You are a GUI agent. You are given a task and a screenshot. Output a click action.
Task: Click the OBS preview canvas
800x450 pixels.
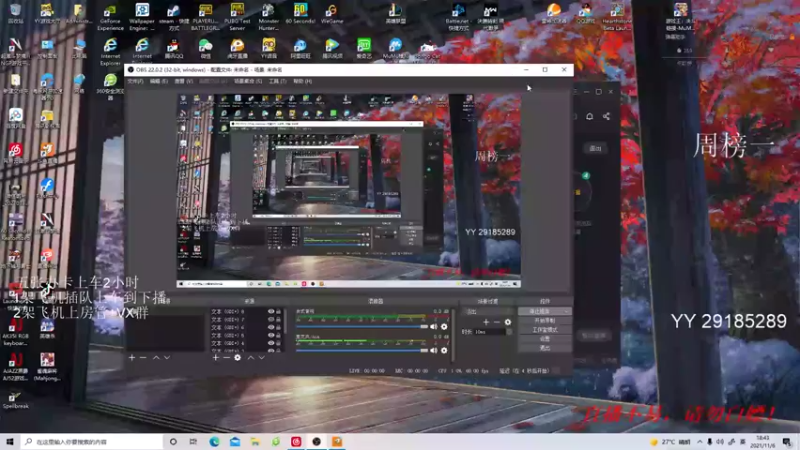349,191
